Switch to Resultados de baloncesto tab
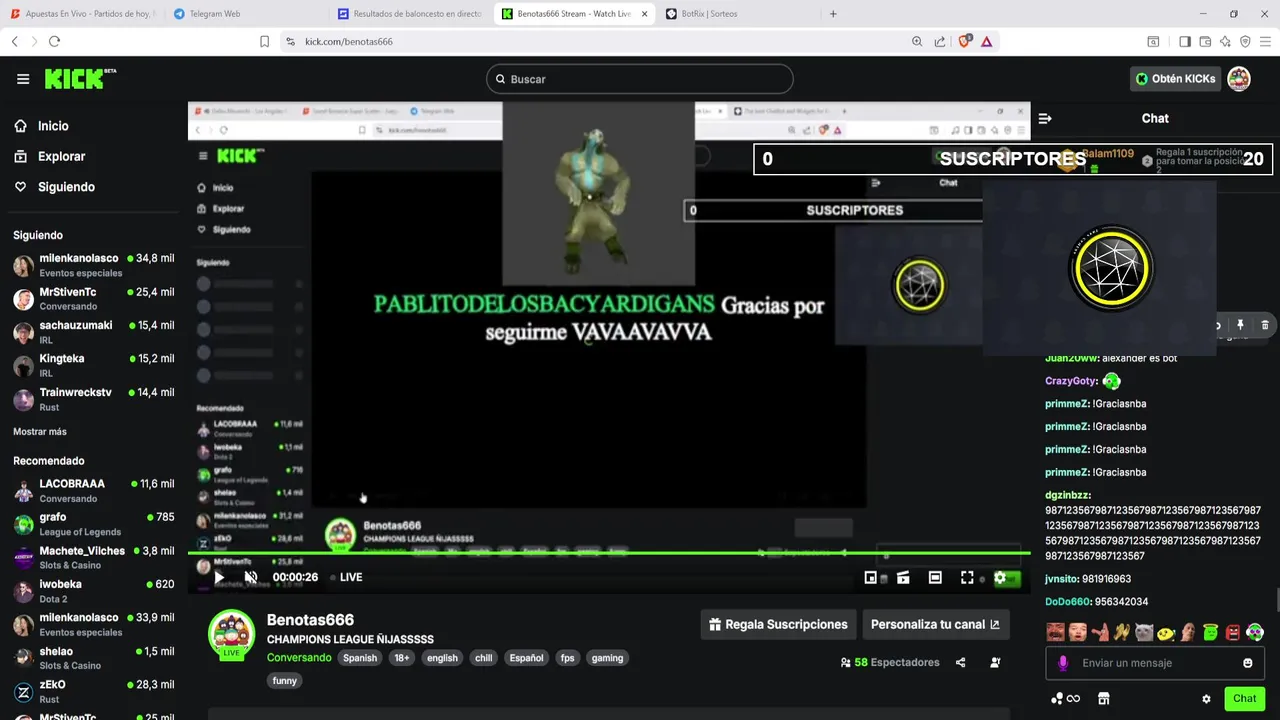Screen dimensions: 1280x720 [x=410, y=14]
